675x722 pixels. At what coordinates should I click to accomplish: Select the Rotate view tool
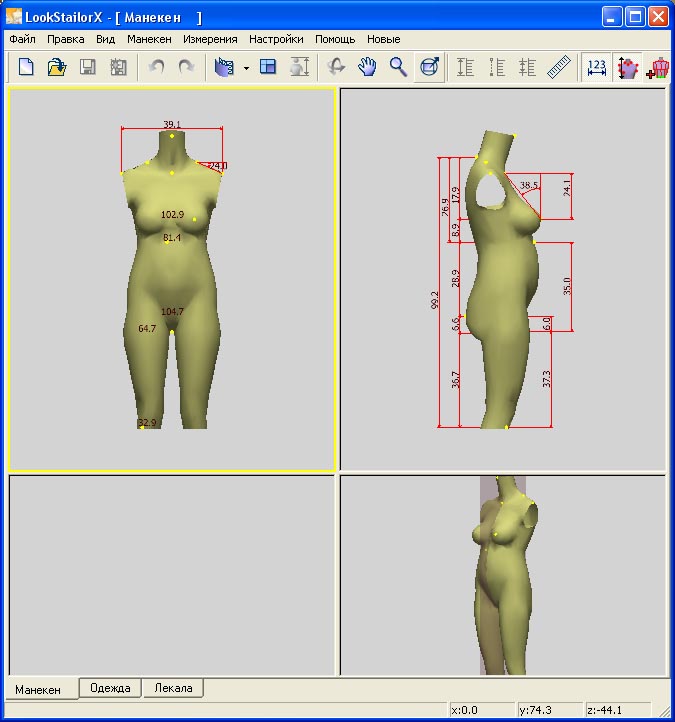pos(336,67)
